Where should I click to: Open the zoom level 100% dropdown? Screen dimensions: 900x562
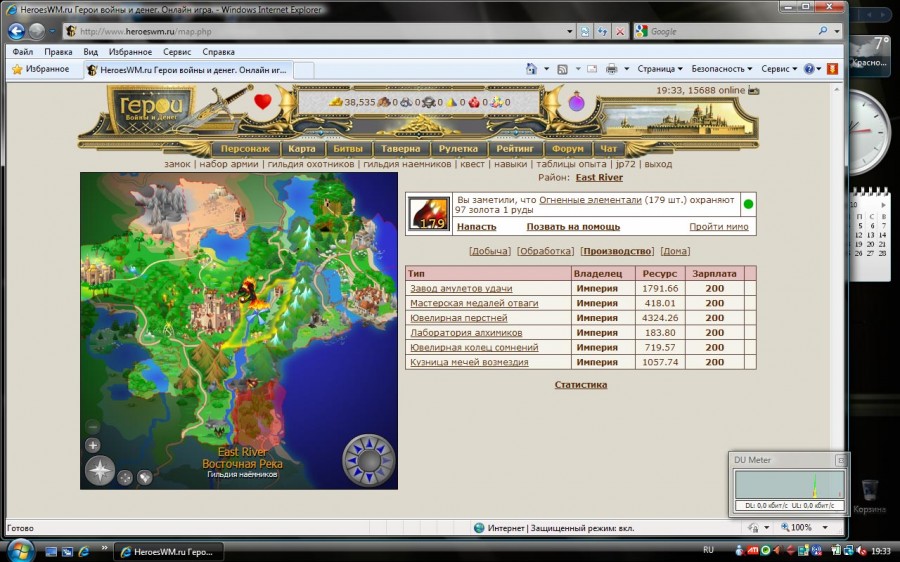pyautogui.click(x=825, y=527)
